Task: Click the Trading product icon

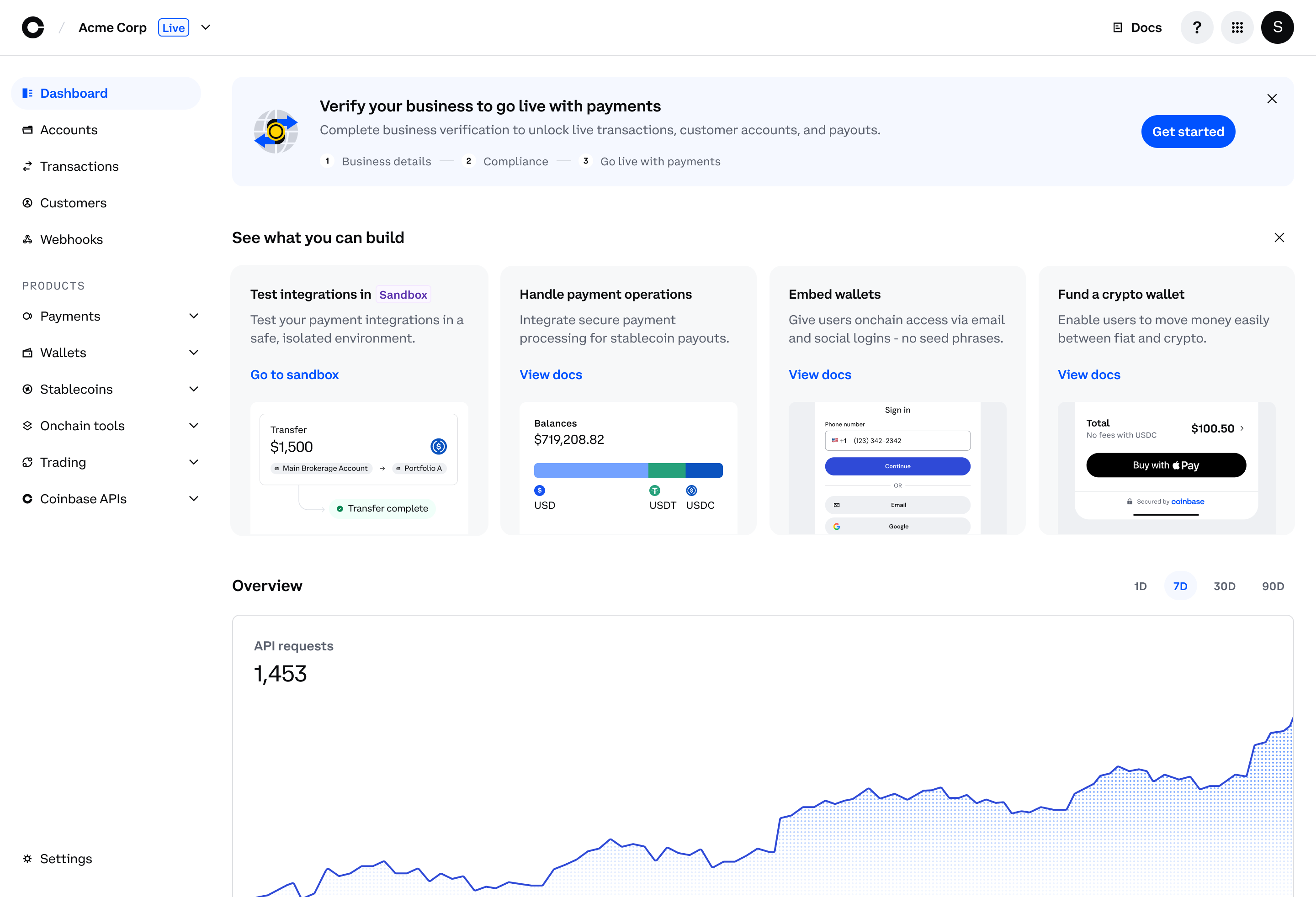Action: [x=27, y=462]
